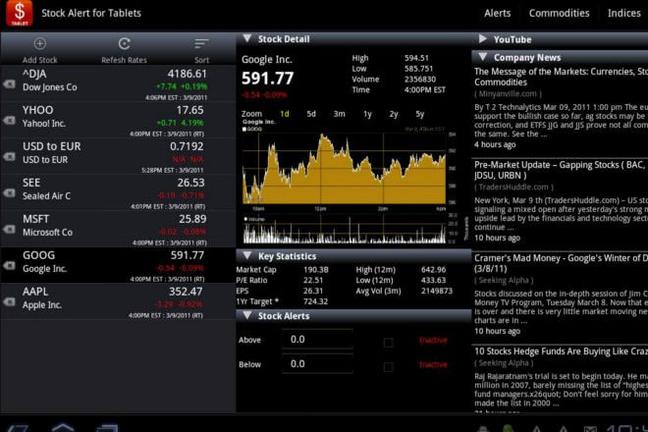Tap the Add Stock plus icon
Image resolution: width=648 pixels, height=432 pixels.
click(40, 43)
